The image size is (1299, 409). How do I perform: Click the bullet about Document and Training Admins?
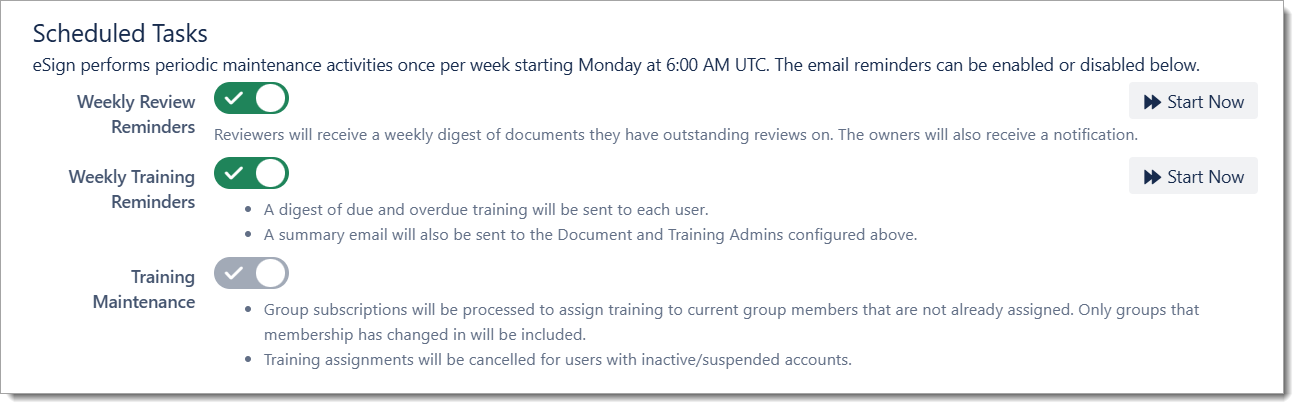coord(590,236)
